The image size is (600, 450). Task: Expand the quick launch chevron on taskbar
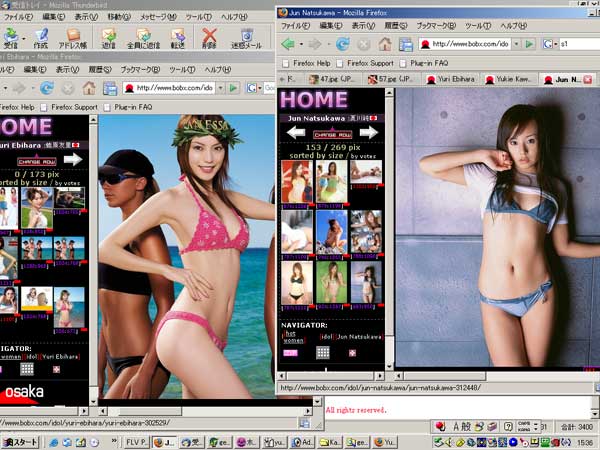(x=114, y=441)
